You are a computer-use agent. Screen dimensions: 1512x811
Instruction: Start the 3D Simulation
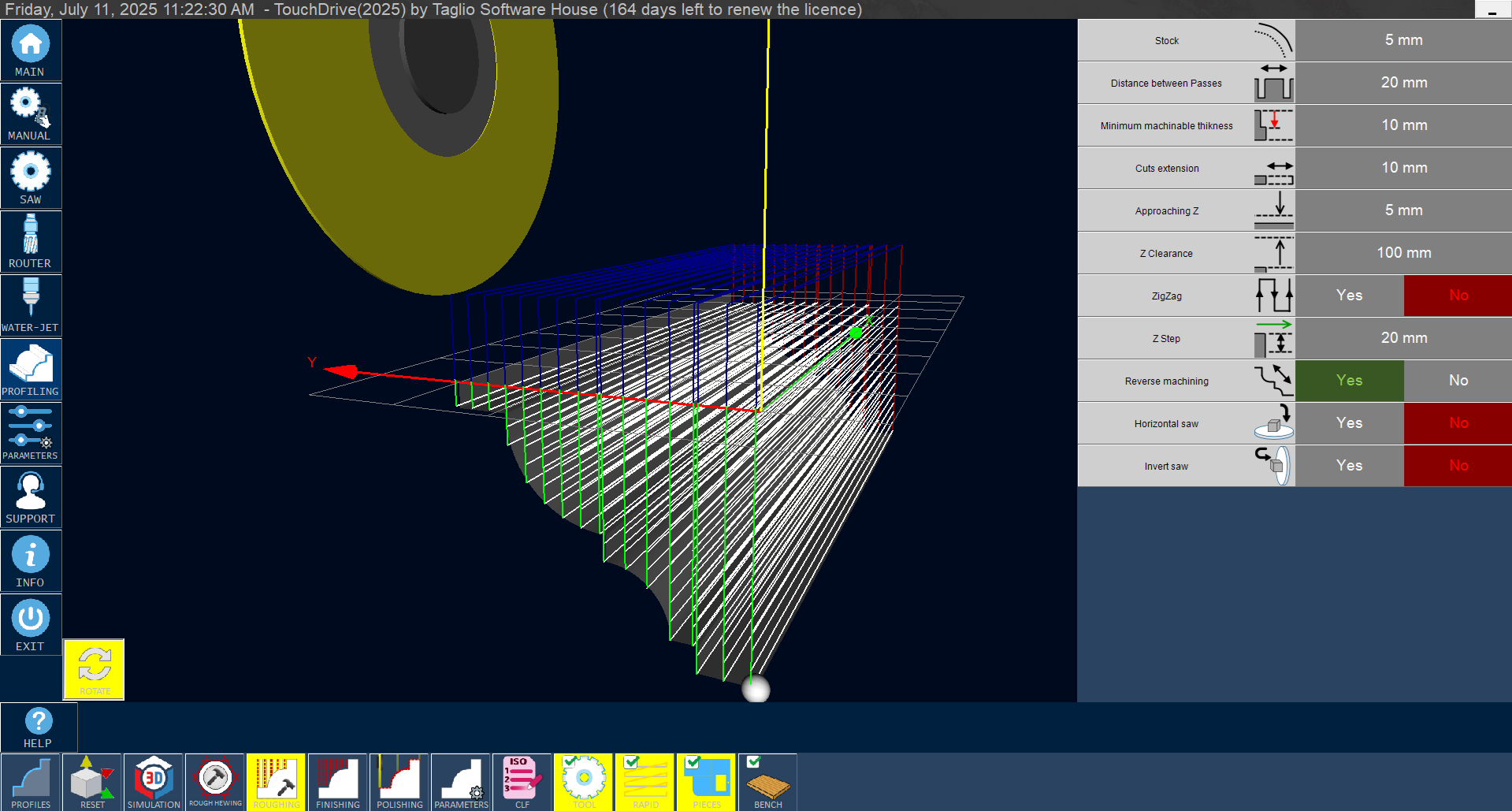[x=154, y=782]
